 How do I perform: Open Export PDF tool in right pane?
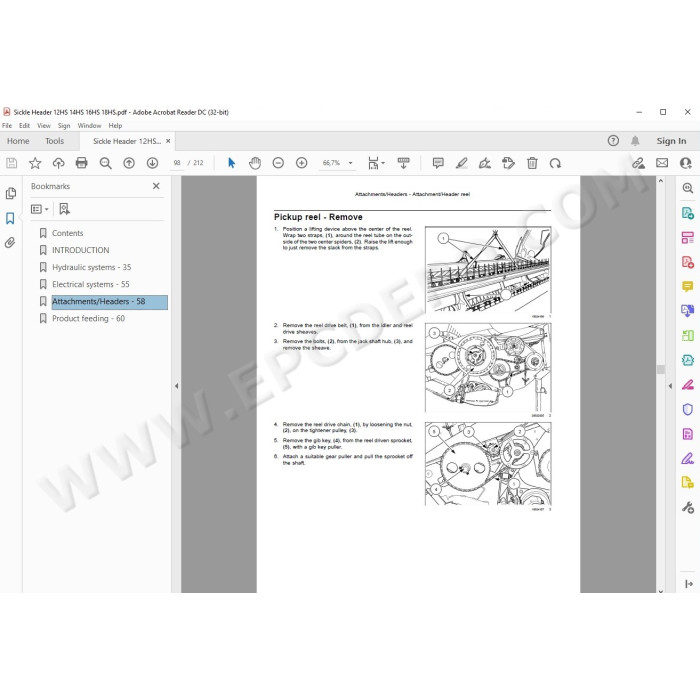[688, 212]
